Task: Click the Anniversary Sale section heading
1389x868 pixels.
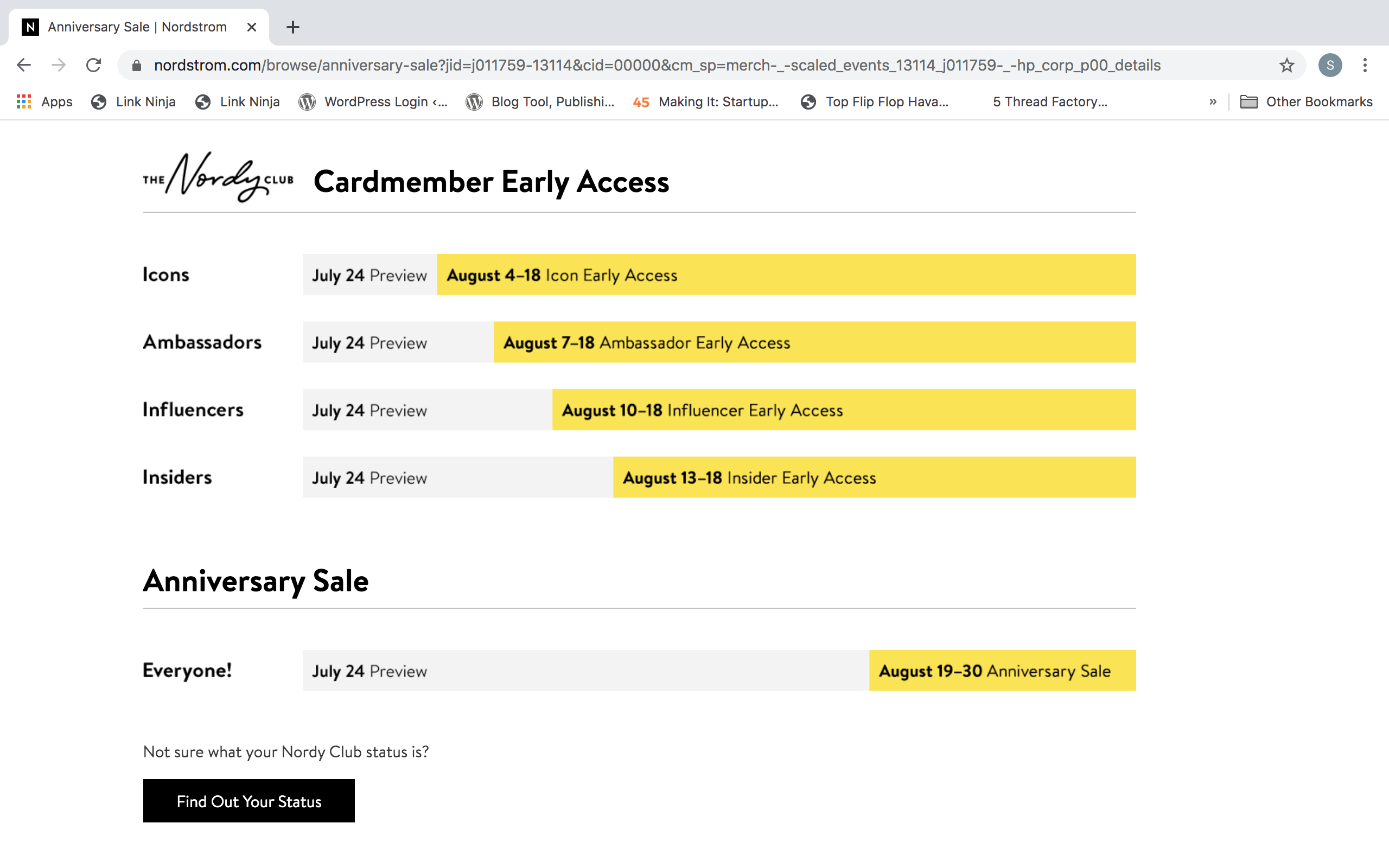Action: [x=256, y=582]
